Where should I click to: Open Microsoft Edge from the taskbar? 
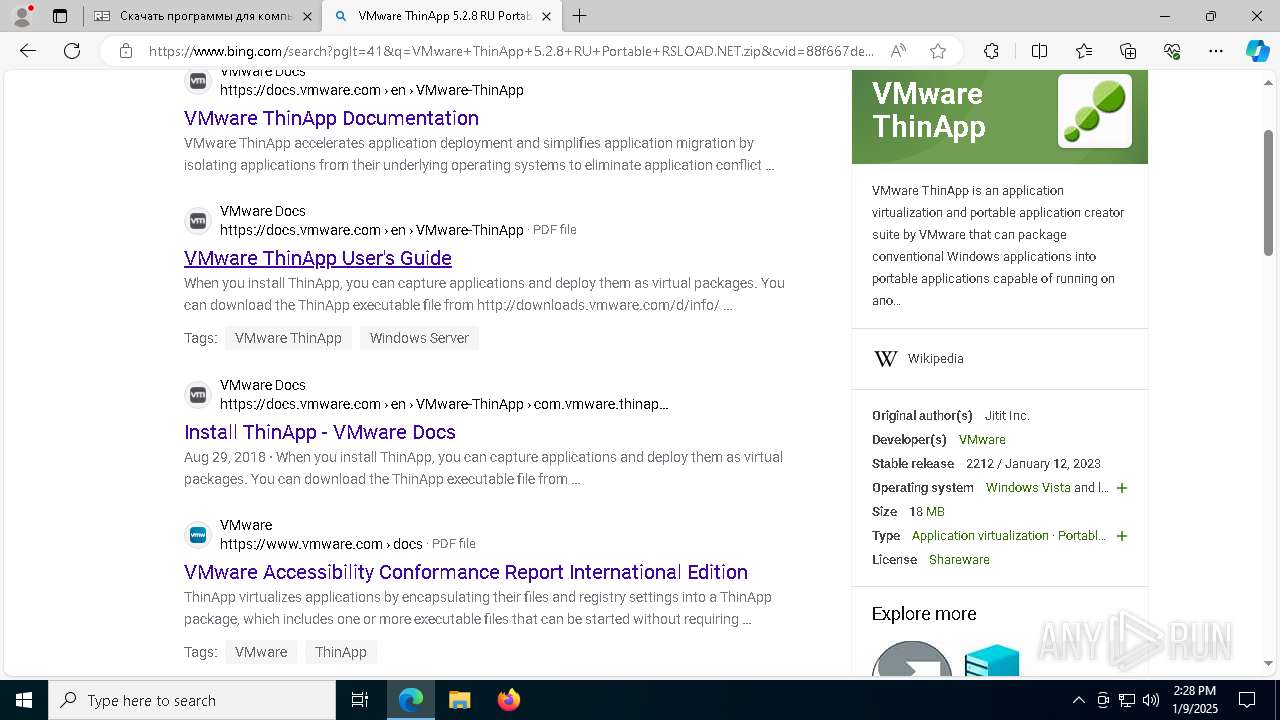coord(411,700)
